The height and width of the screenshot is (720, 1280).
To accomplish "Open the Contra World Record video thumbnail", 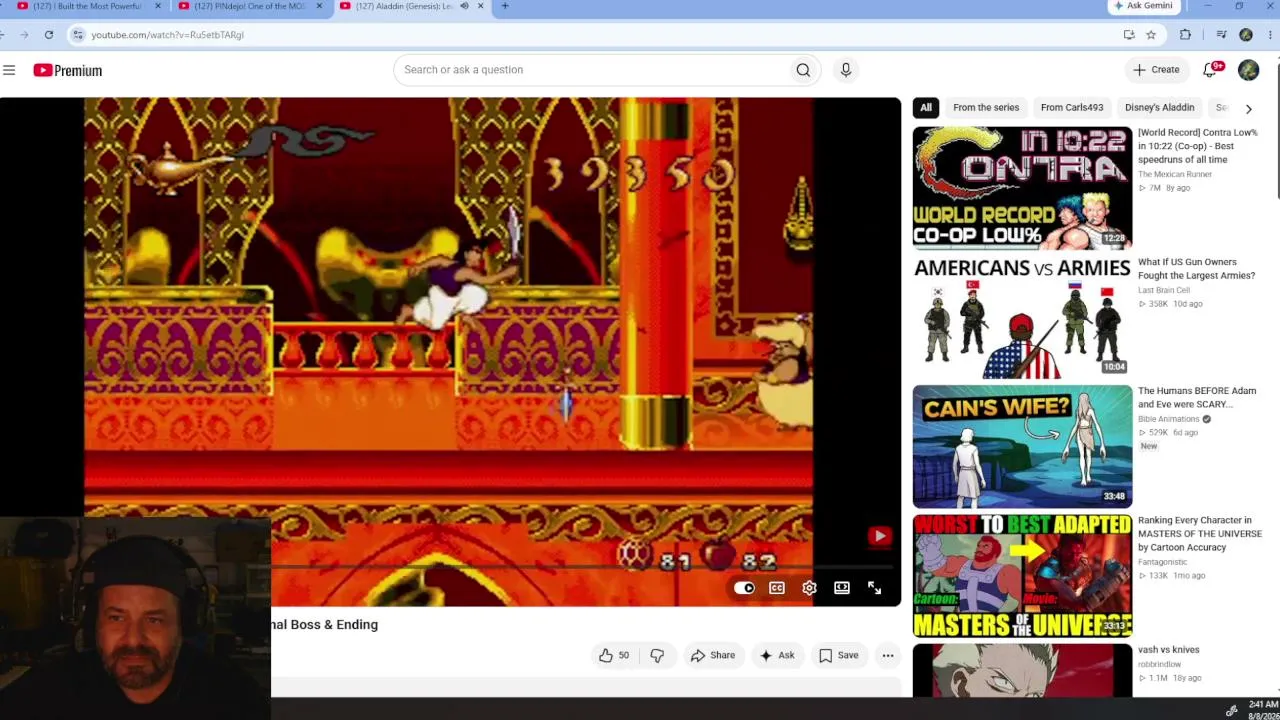I will coord(1022,187).
